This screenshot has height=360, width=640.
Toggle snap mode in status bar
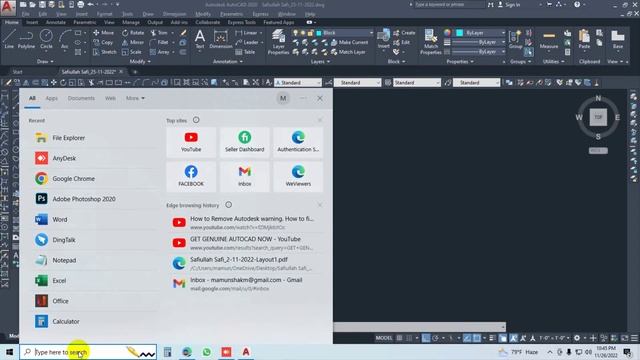pyautogui.click(x=409, y=338)
